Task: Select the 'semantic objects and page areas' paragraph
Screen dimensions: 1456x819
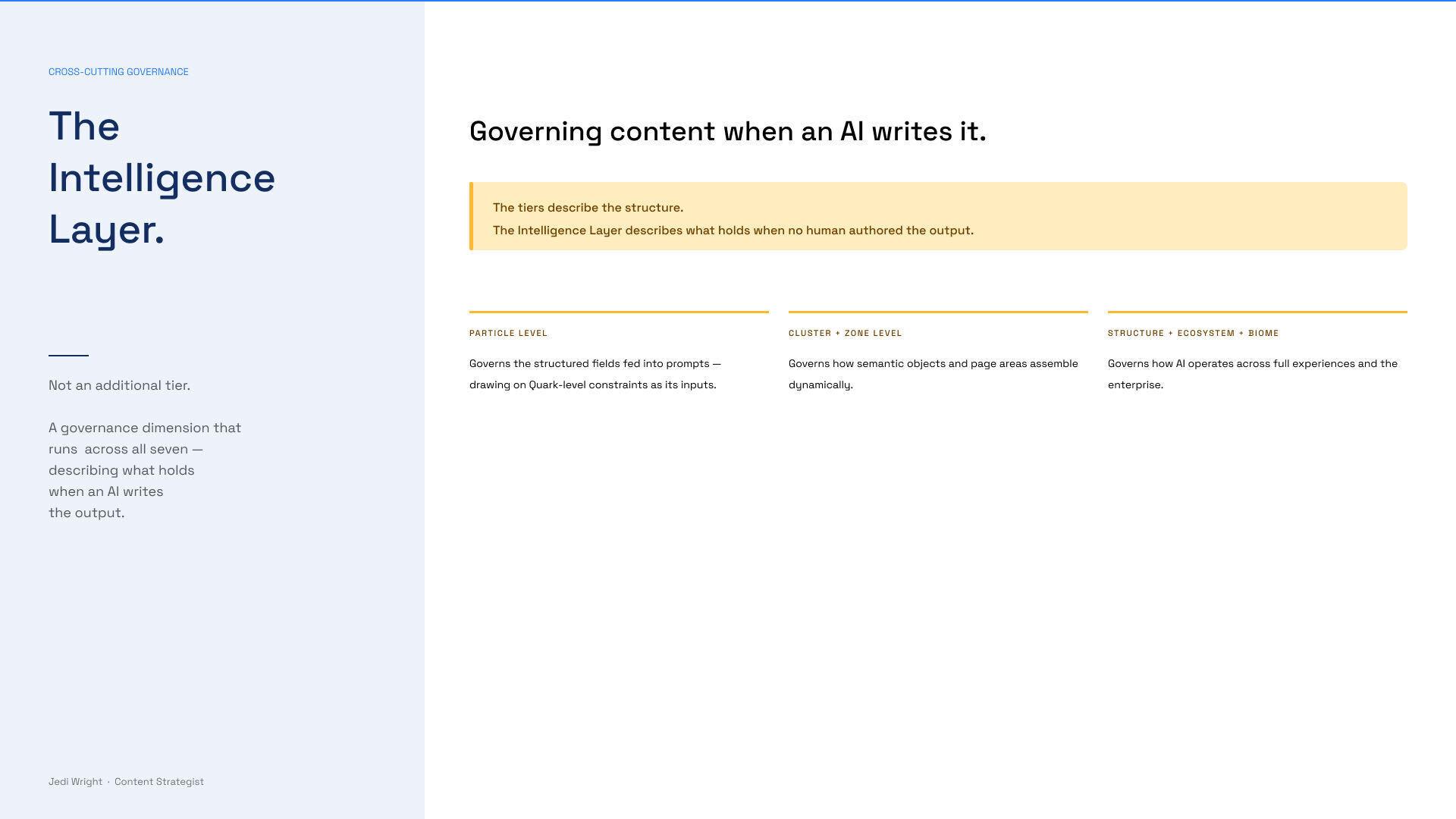Action: tap(934, 374)
